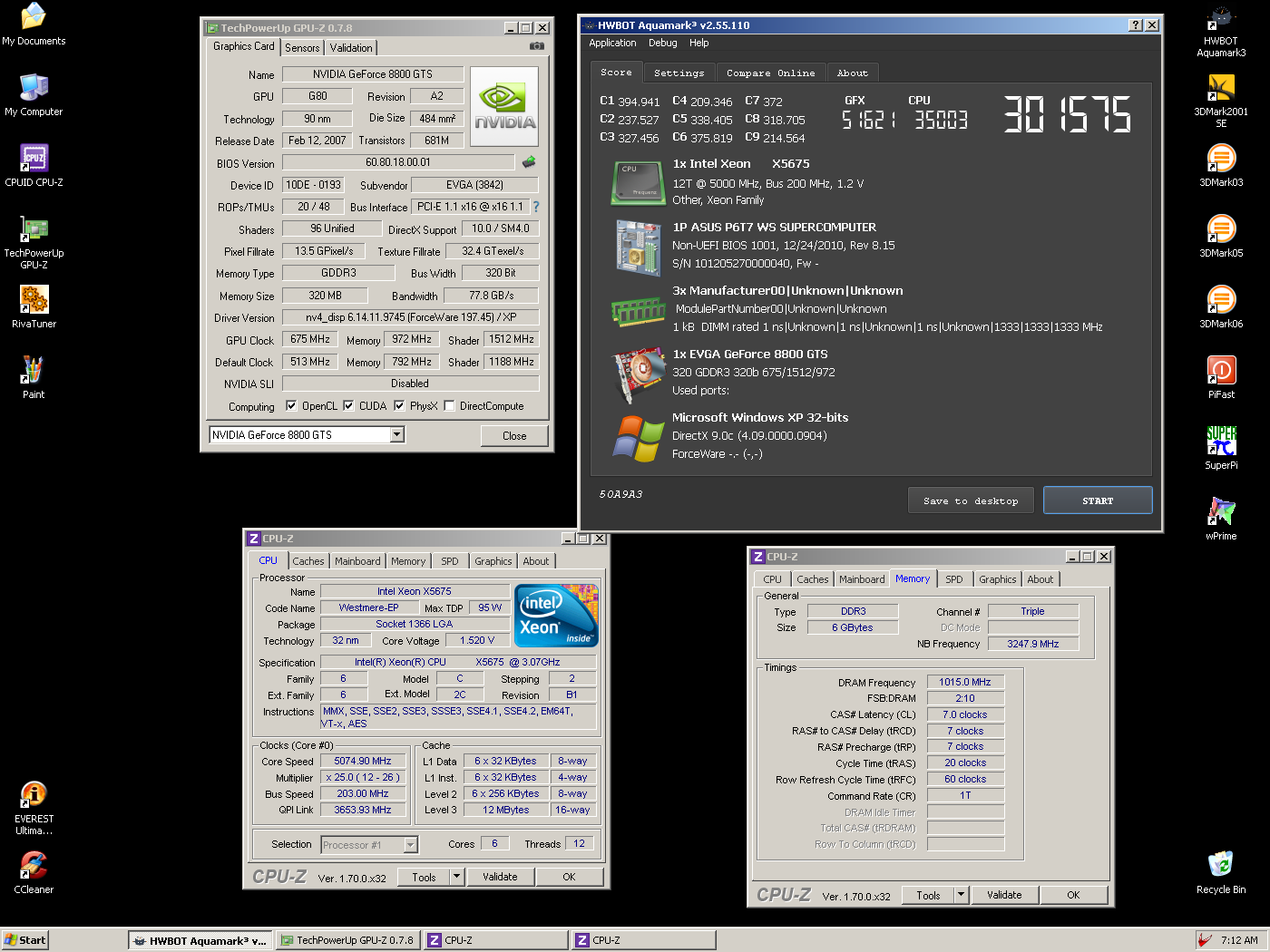Switch to HWBOT Aquamark taskbar button
This screenshot has height=952, width=1270.
[x=200, y=940]
